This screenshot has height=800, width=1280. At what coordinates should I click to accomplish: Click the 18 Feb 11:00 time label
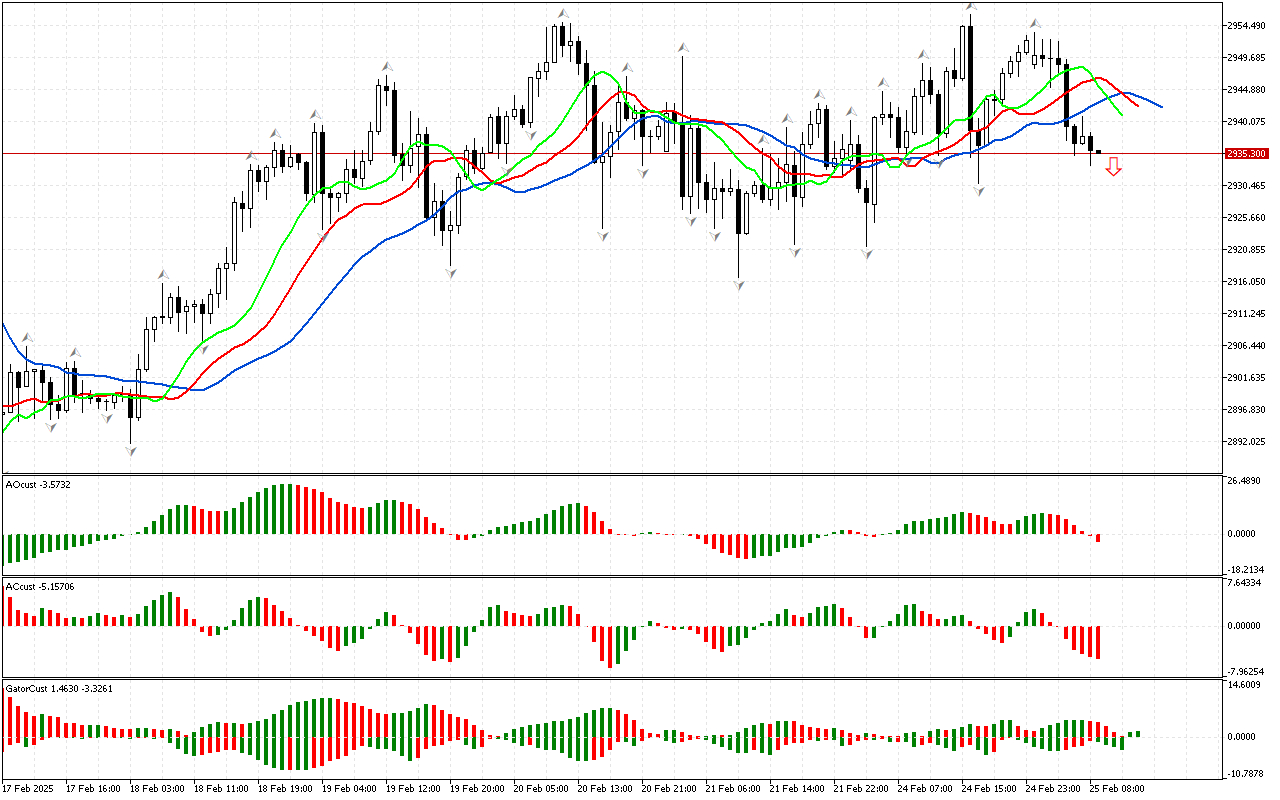click(222, 789)
